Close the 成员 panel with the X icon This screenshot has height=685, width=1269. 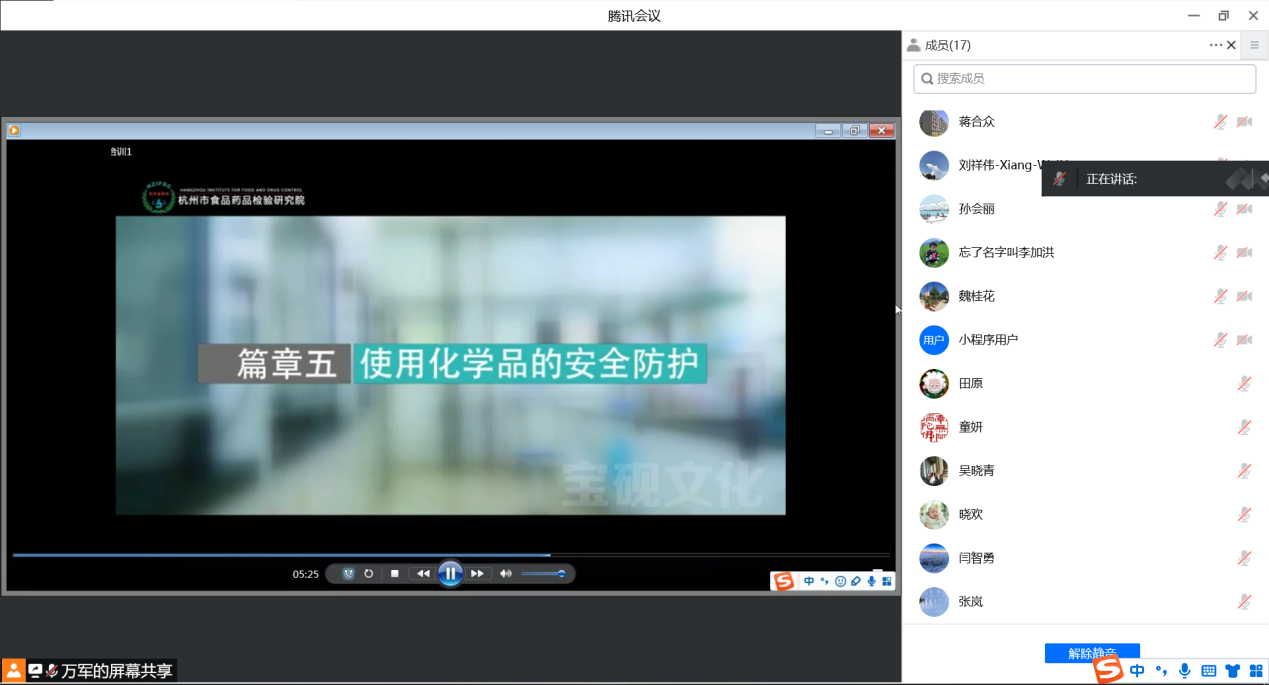1232,45
